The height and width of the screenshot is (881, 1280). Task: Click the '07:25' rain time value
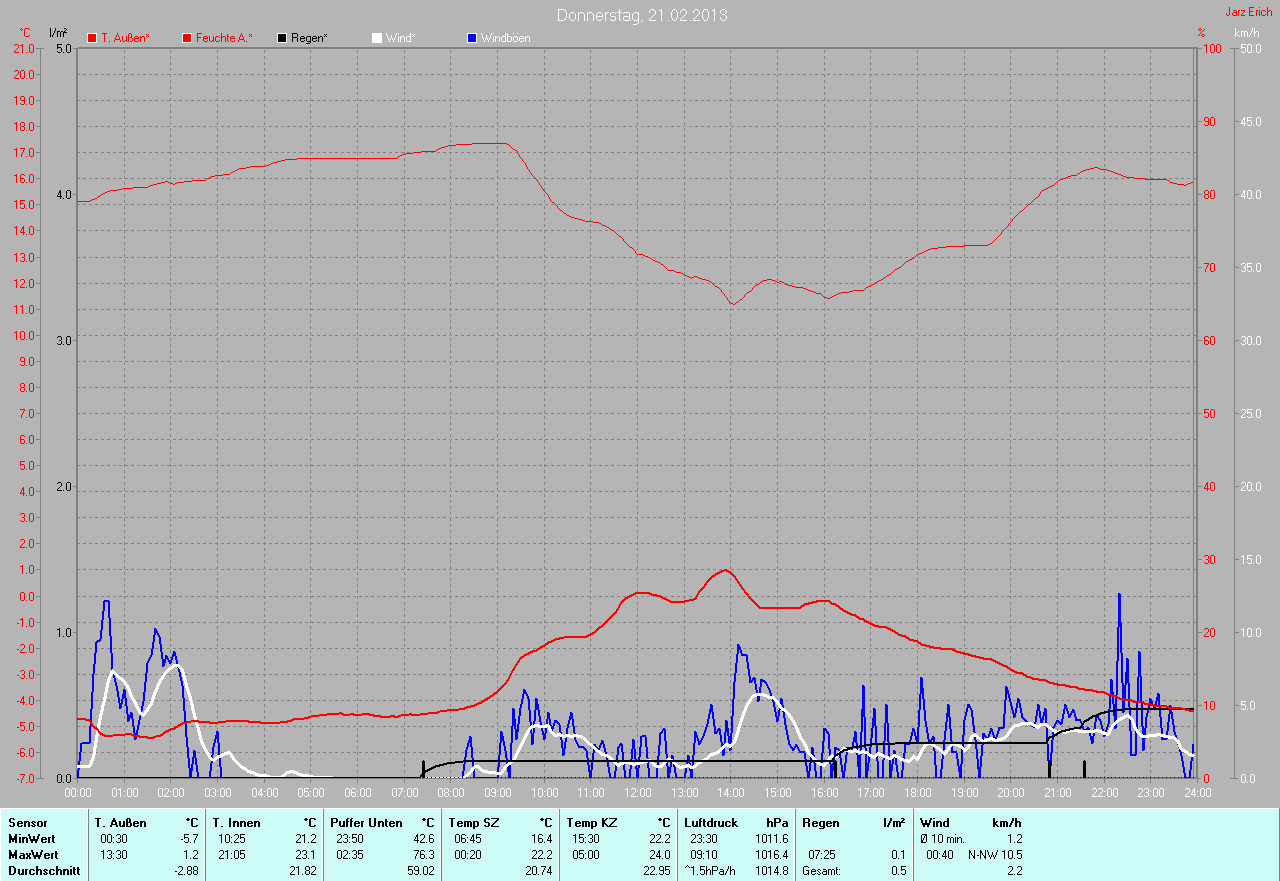coord(822,855)
